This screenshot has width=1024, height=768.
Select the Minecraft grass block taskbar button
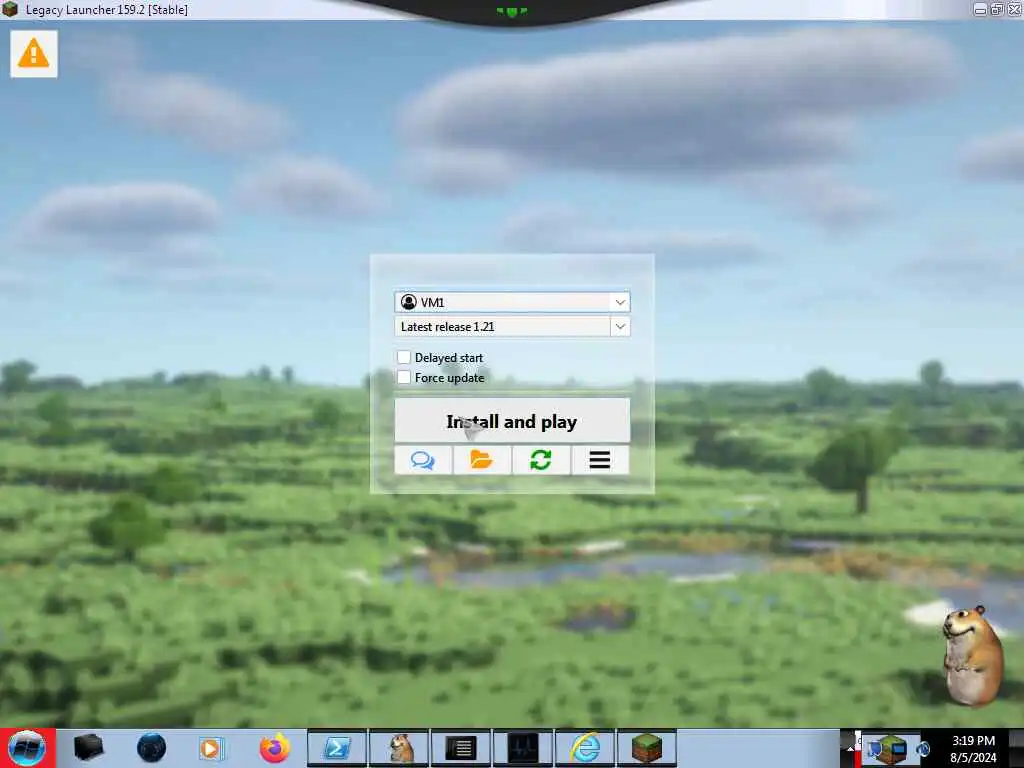point(647,748)
